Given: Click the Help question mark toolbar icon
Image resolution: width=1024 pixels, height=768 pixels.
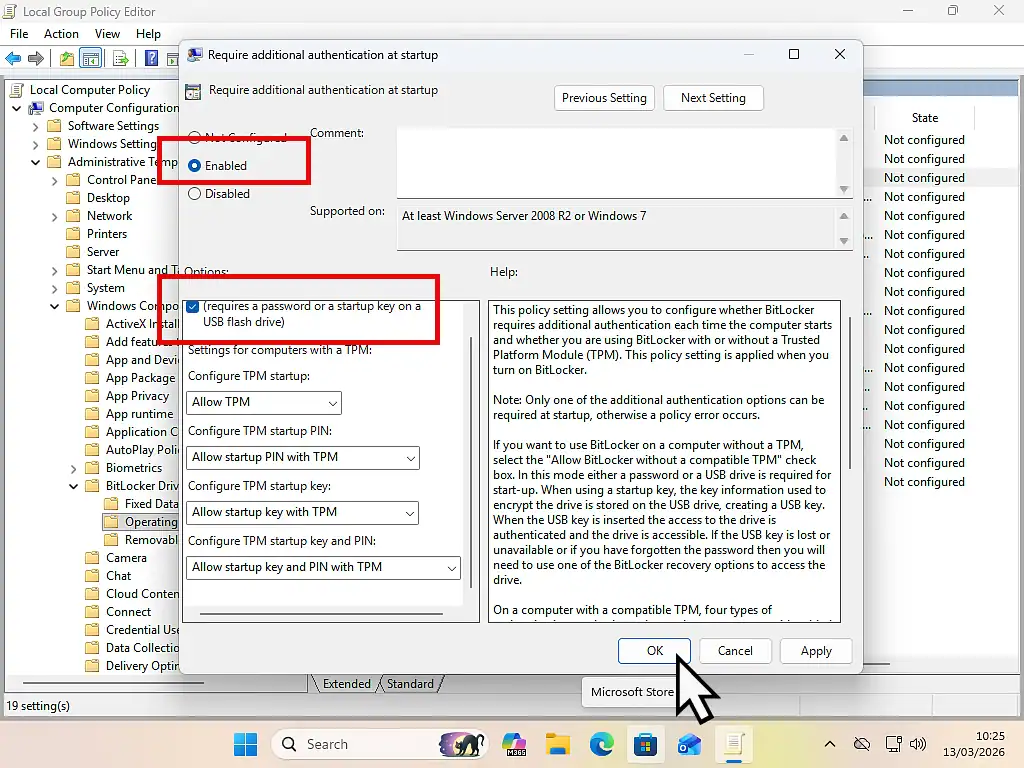Looking at the screenshot, I should point(151,58).
